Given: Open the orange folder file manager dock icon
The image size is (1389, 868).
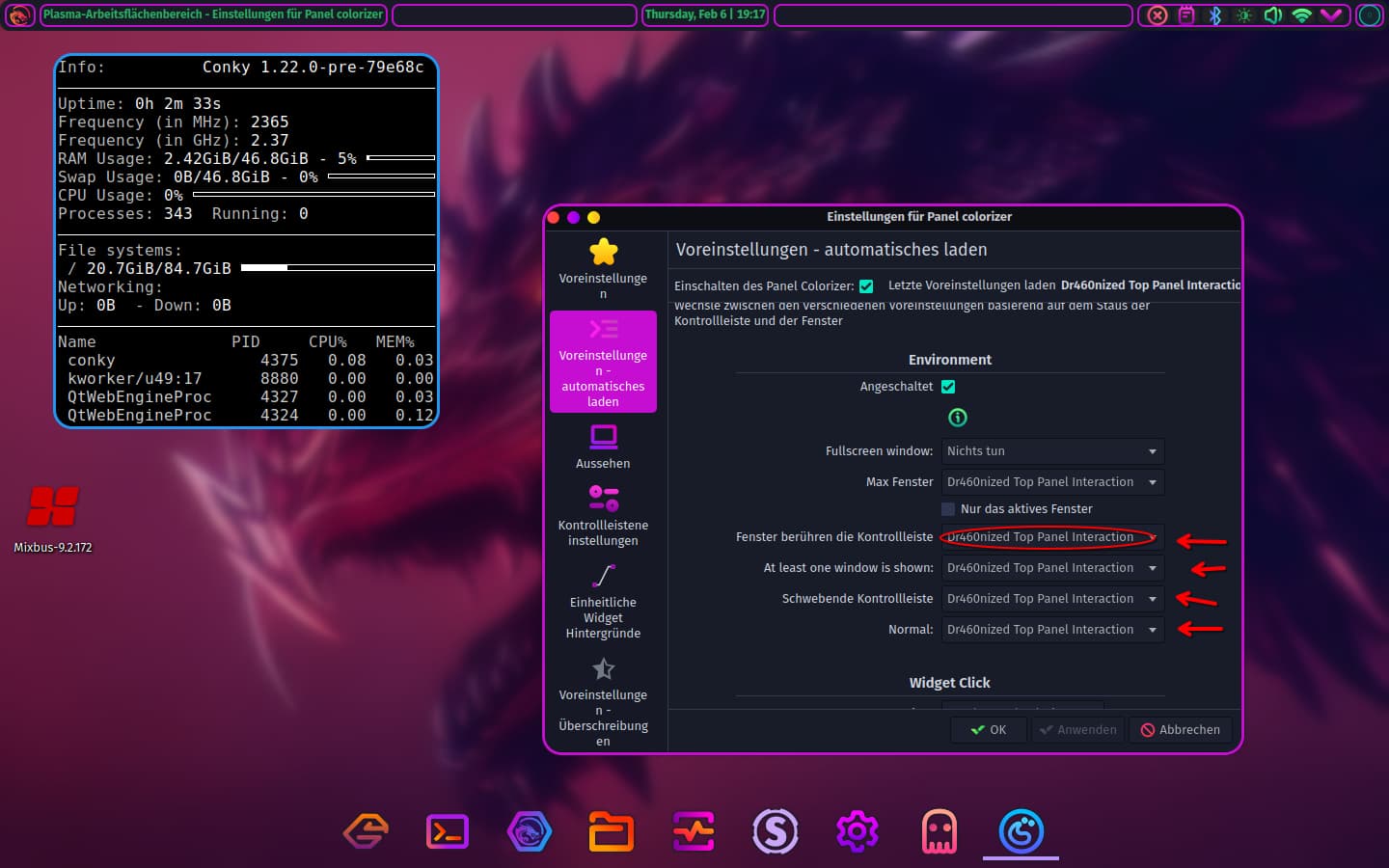Looking at the screenshot, I should (612, 830).
